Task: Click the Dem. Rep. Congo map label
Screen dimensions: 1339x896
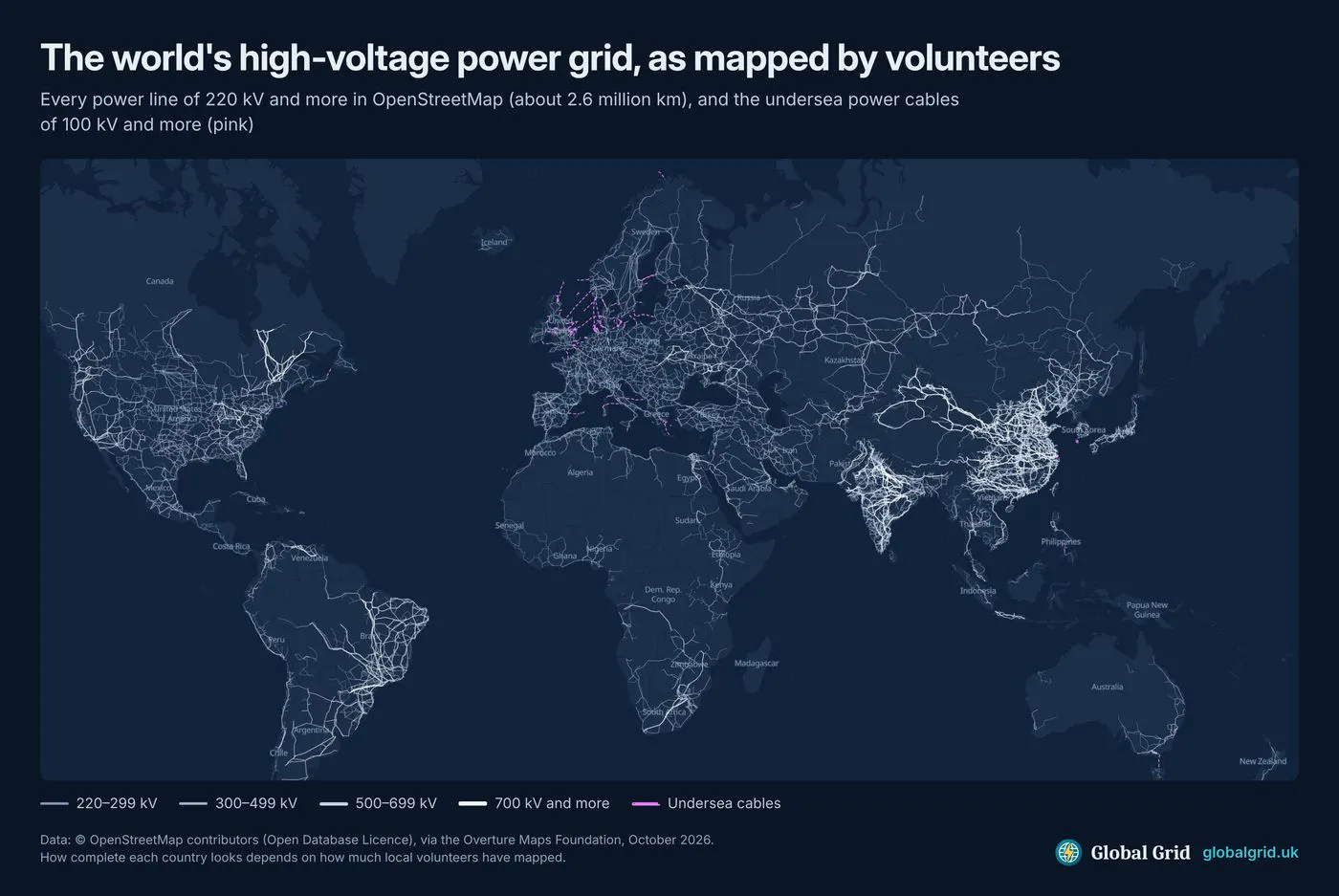Action: (663, 594)
